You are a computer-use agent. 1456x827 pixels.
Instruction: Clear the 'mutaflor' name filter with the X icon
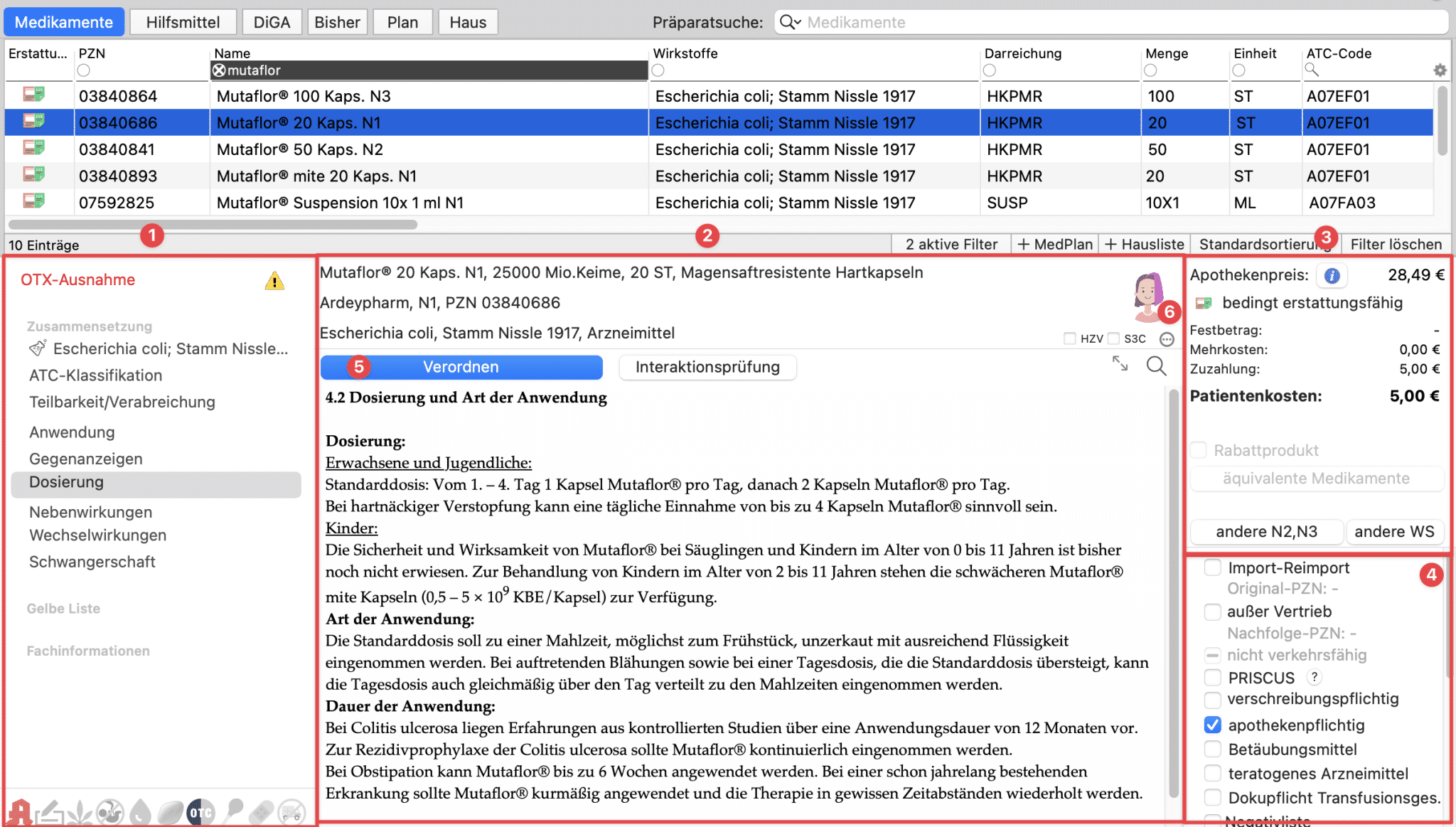(219, 70)
